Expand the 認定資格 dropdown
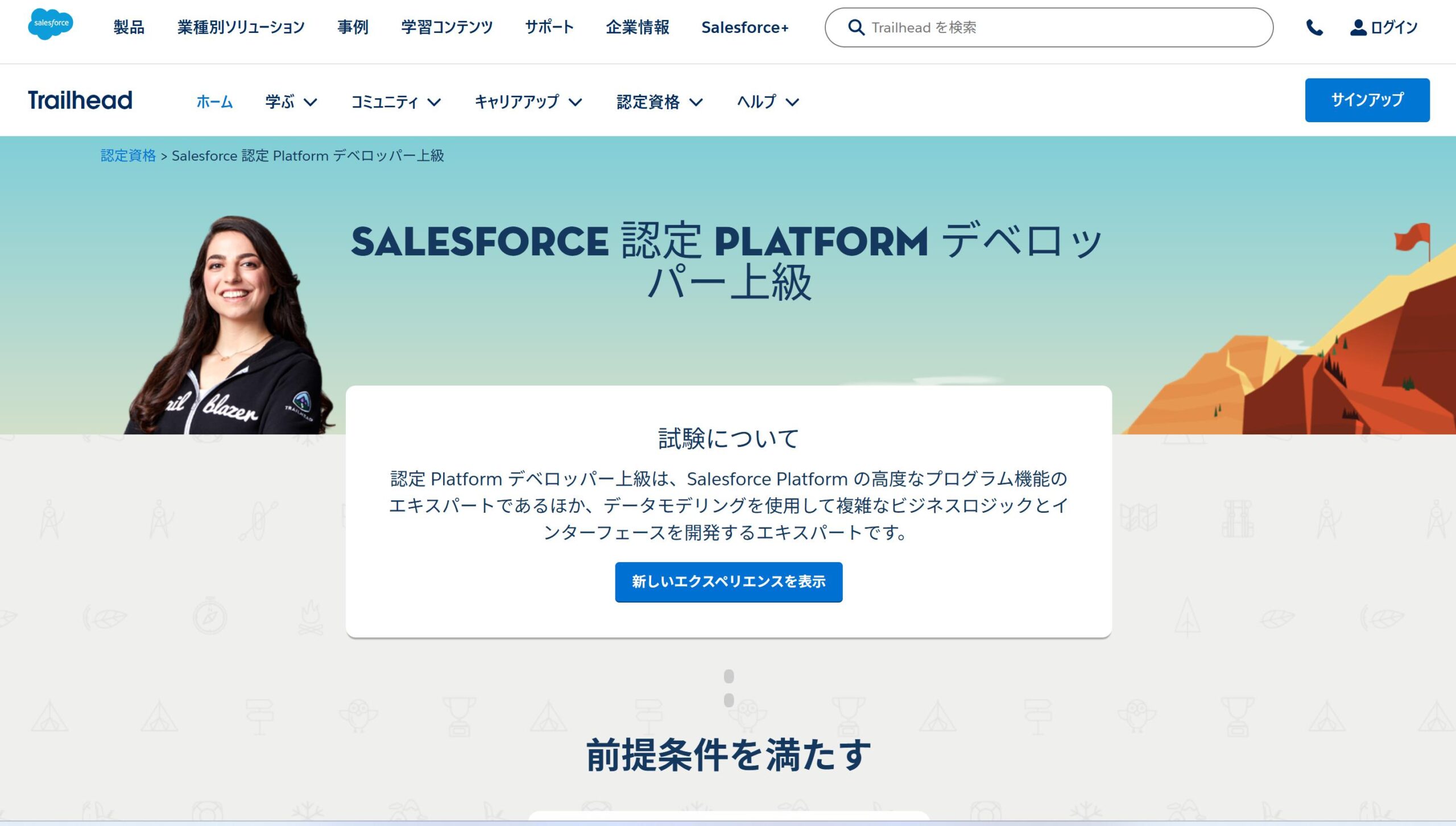The height and width of the screenshot is (826, 1456). click(x=660, y=102)
